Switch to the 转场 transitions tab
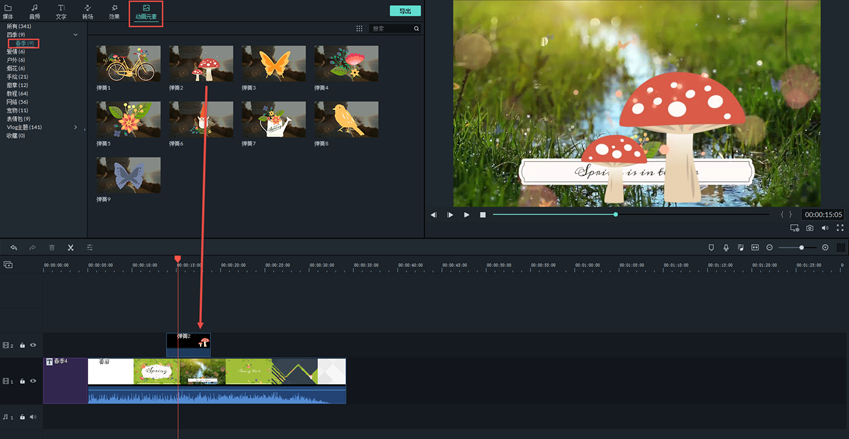The height and width of the screenshot is (439, 849). click(87, 12)
